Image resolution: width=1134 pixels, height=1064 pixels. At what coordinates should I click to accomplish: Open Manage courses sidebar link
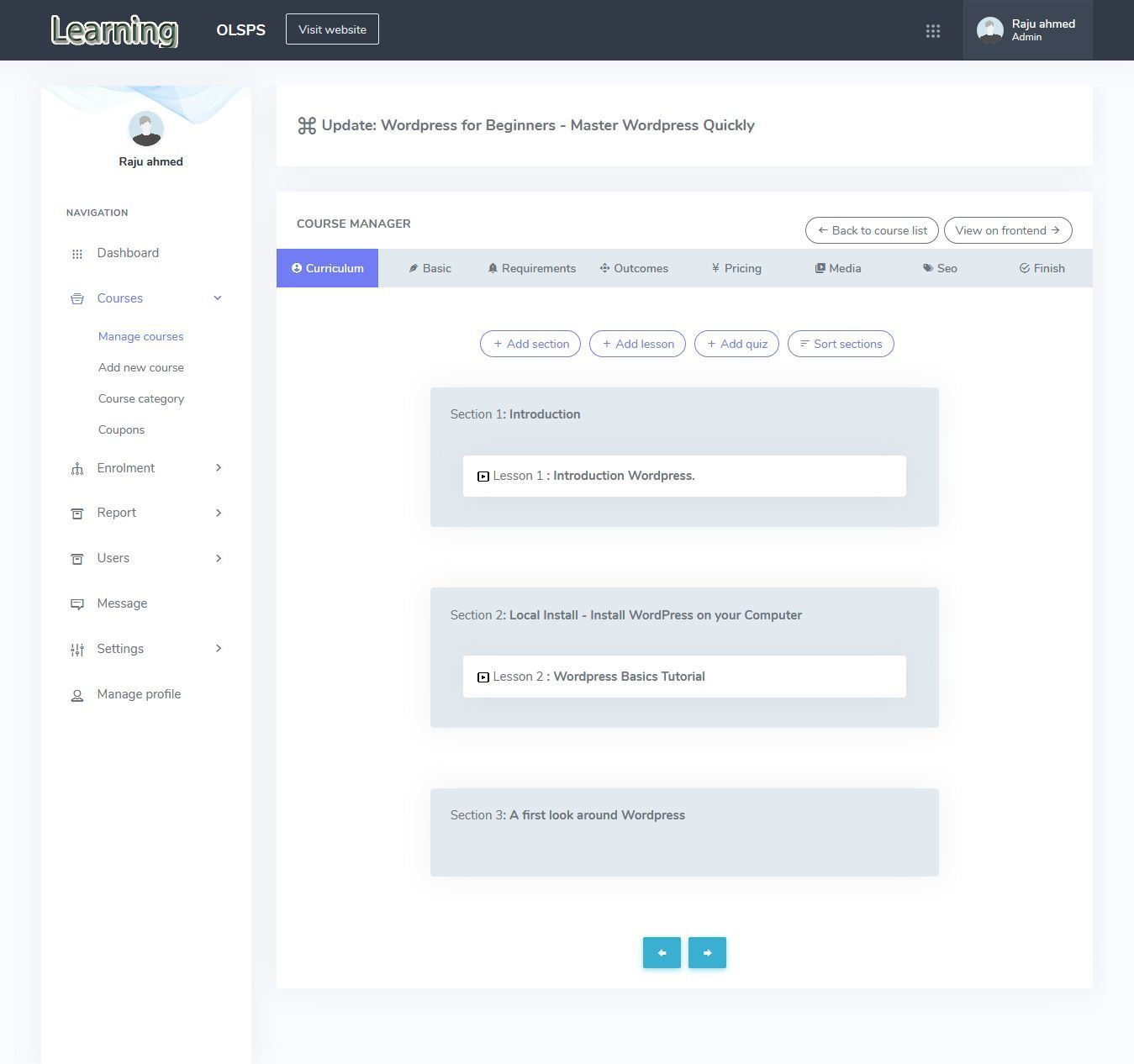tap(140, 336)
